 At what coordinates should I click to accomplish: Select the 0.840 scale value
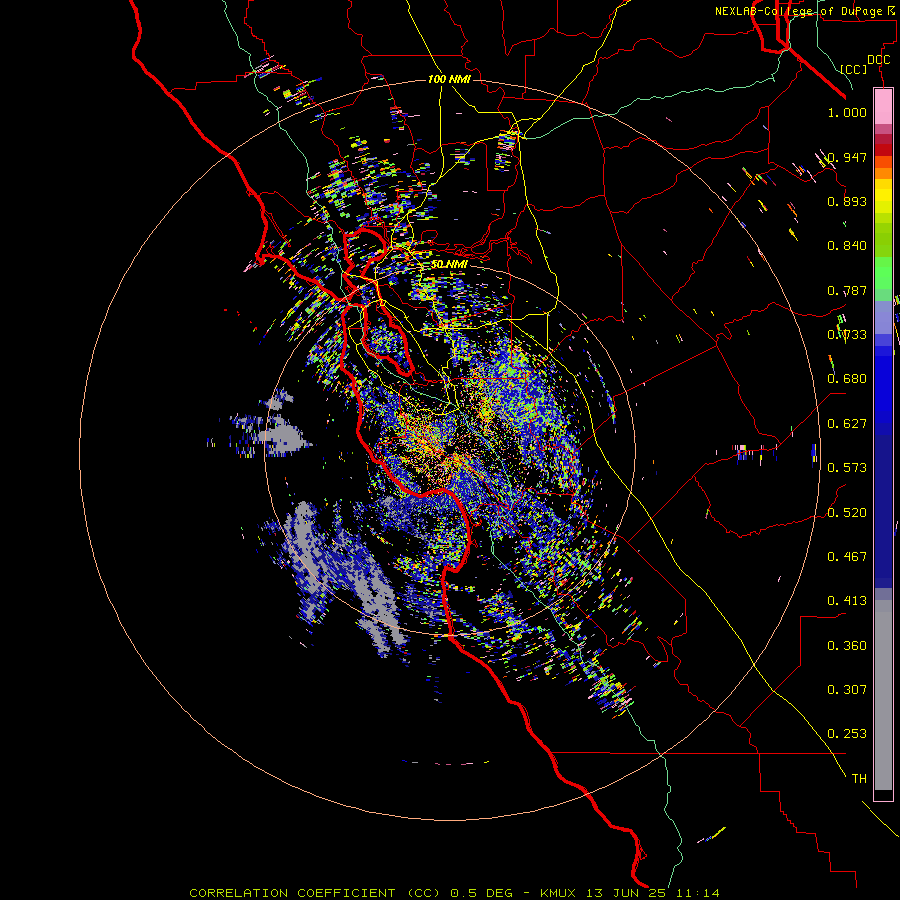point(847,246)
